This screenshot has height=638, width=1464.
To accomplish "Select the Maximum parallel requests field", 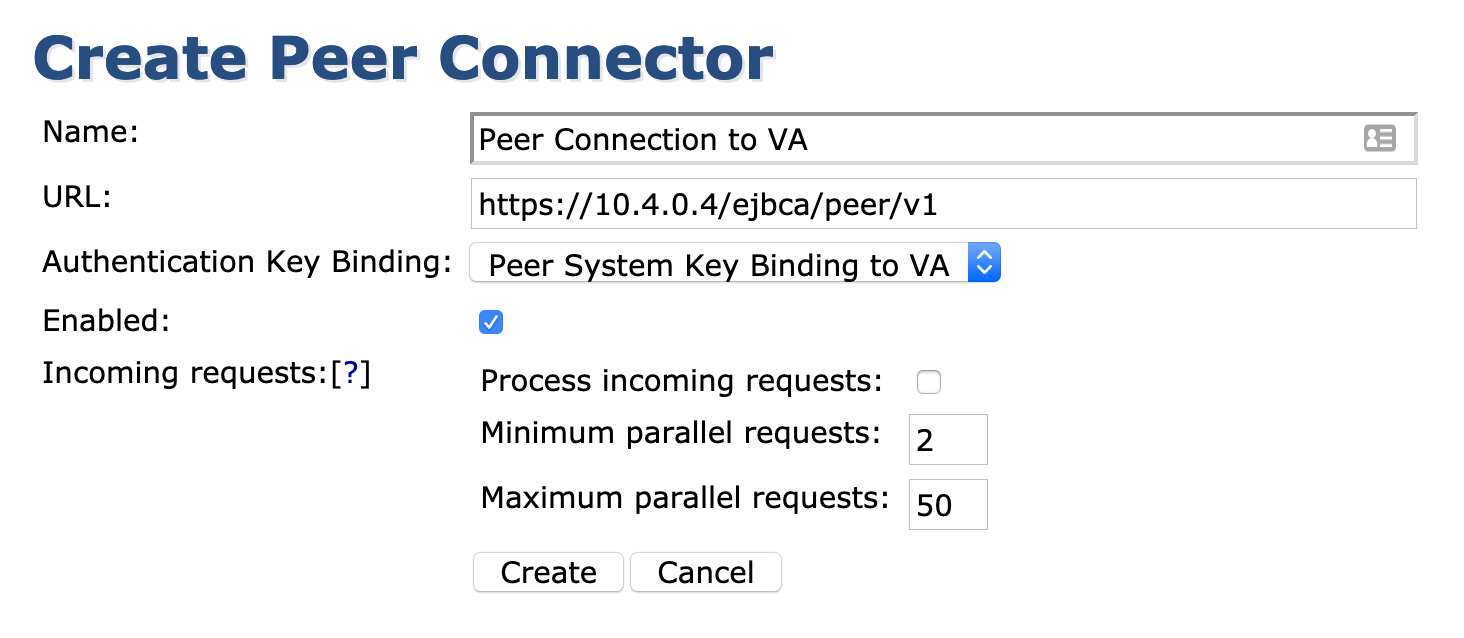I will [x=947, y=505].
